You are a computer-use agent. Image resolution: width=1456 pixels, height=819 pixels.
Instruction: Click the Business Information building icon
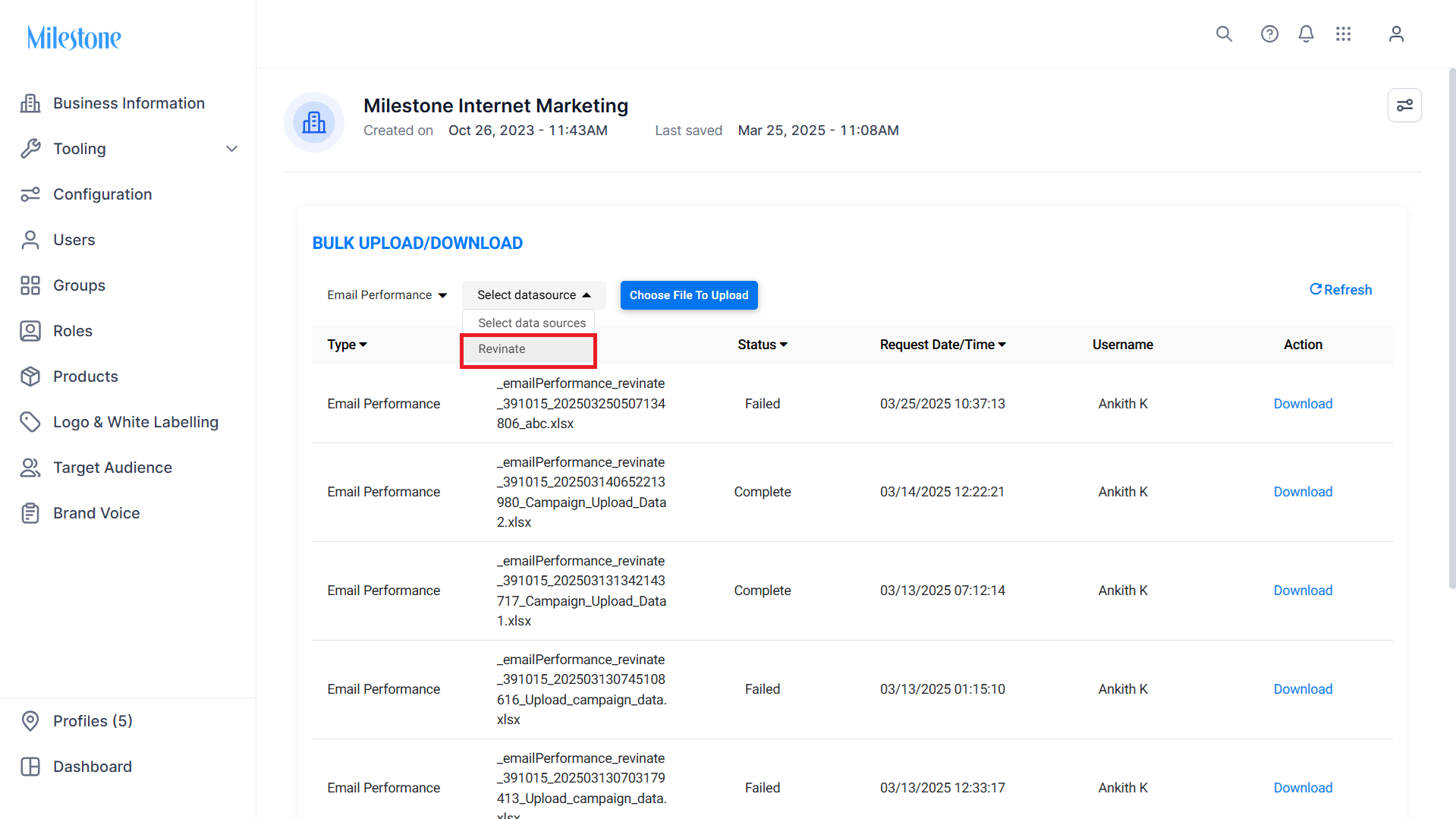point(30,103)
